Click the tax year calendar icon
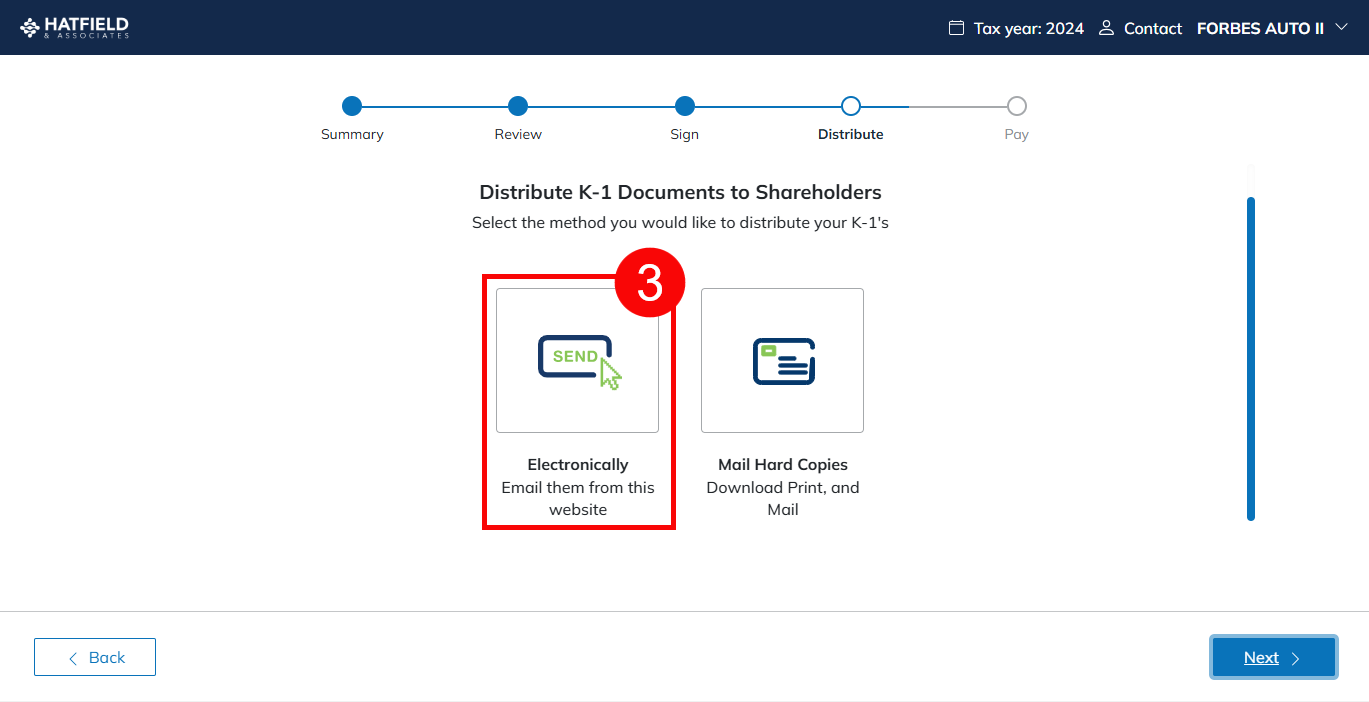The image size is (1369, 702). point(957,28)
